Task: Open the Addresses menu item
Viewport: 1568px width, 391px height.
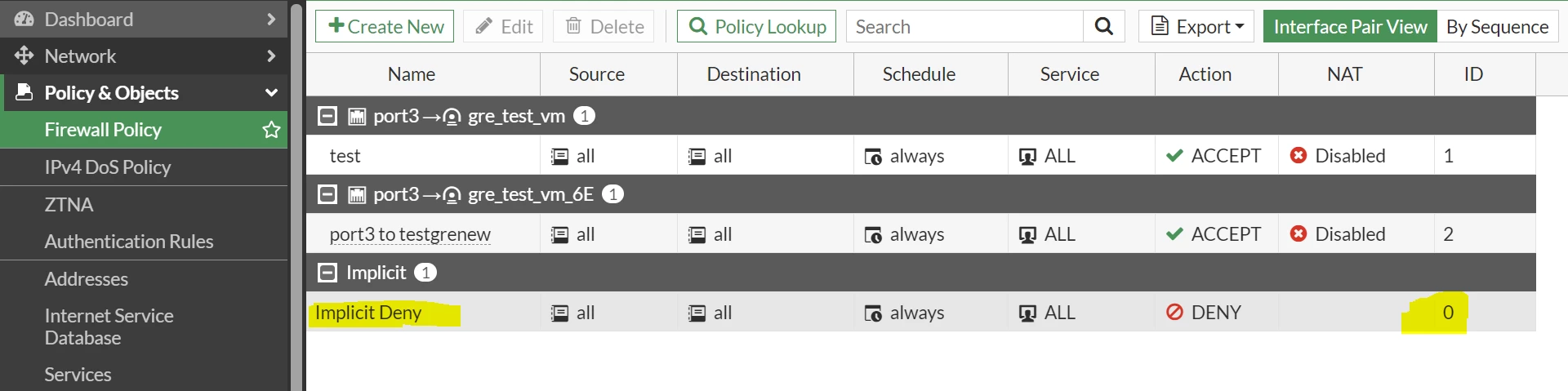Action: [x=87, y=279]
